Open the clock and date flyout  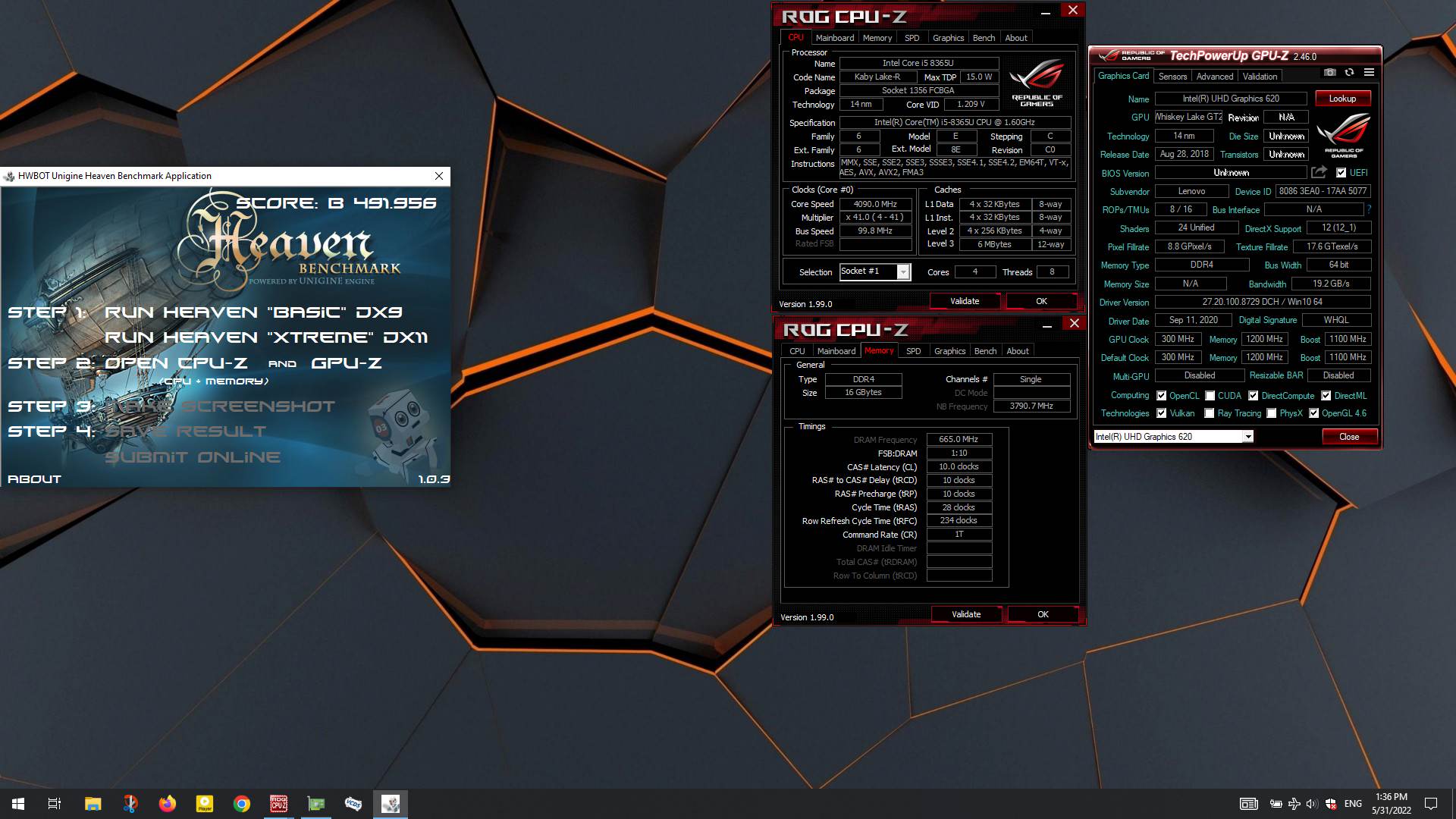[x=1391, y=804]
